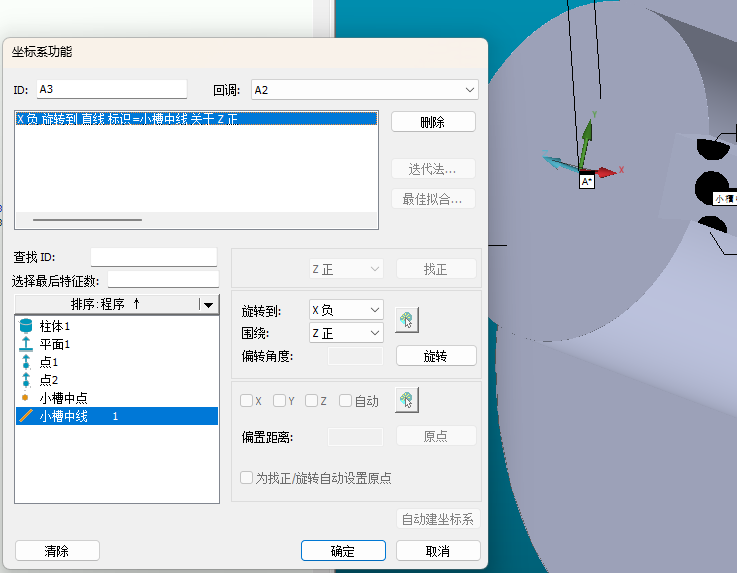Enable the X origin checkbox

coord(246,400)
